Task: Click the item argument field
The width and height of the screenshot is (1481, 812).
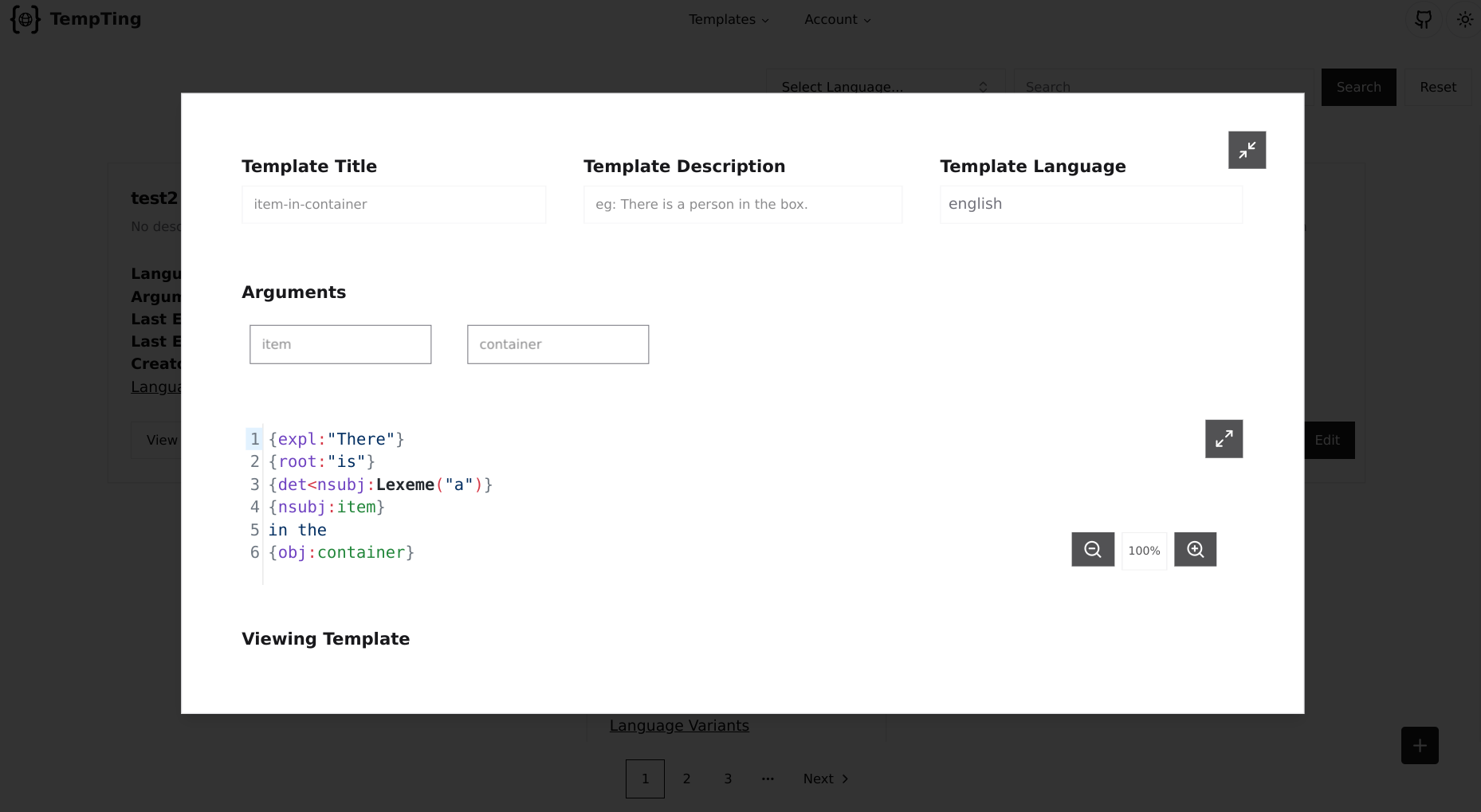Action: point(340,344)
